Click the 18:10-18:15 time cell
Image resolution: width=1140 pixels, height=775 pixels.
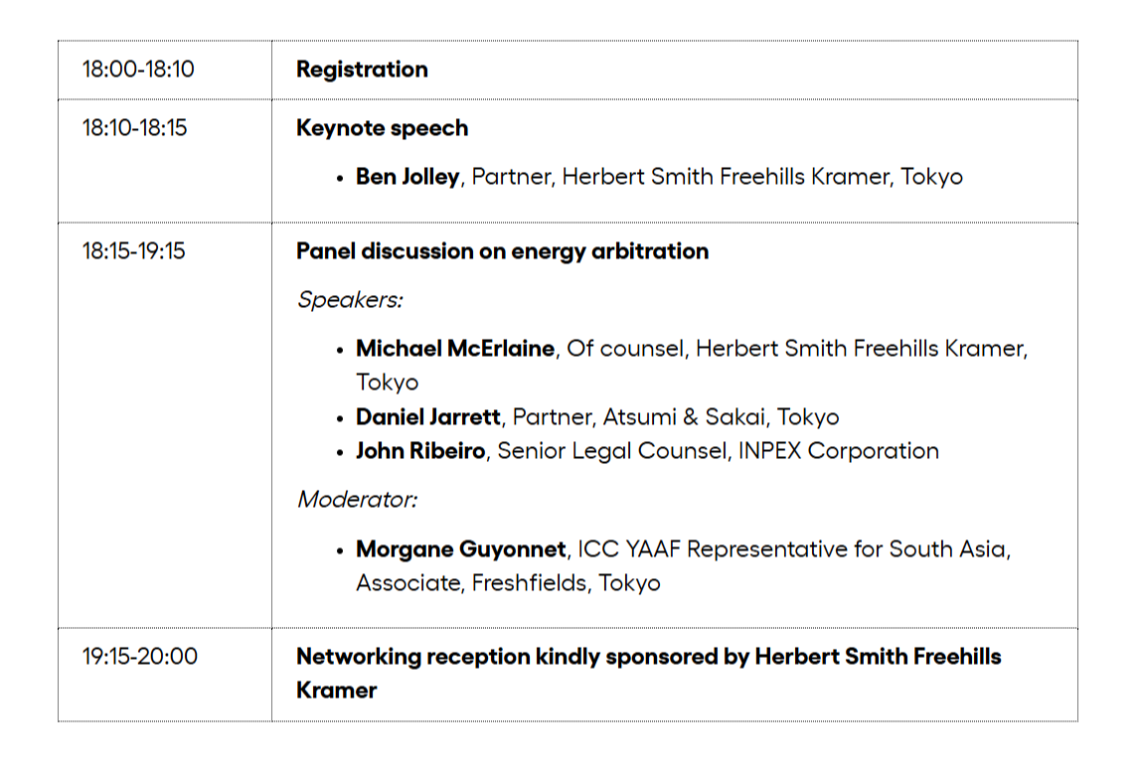click(x=134, y=129)
